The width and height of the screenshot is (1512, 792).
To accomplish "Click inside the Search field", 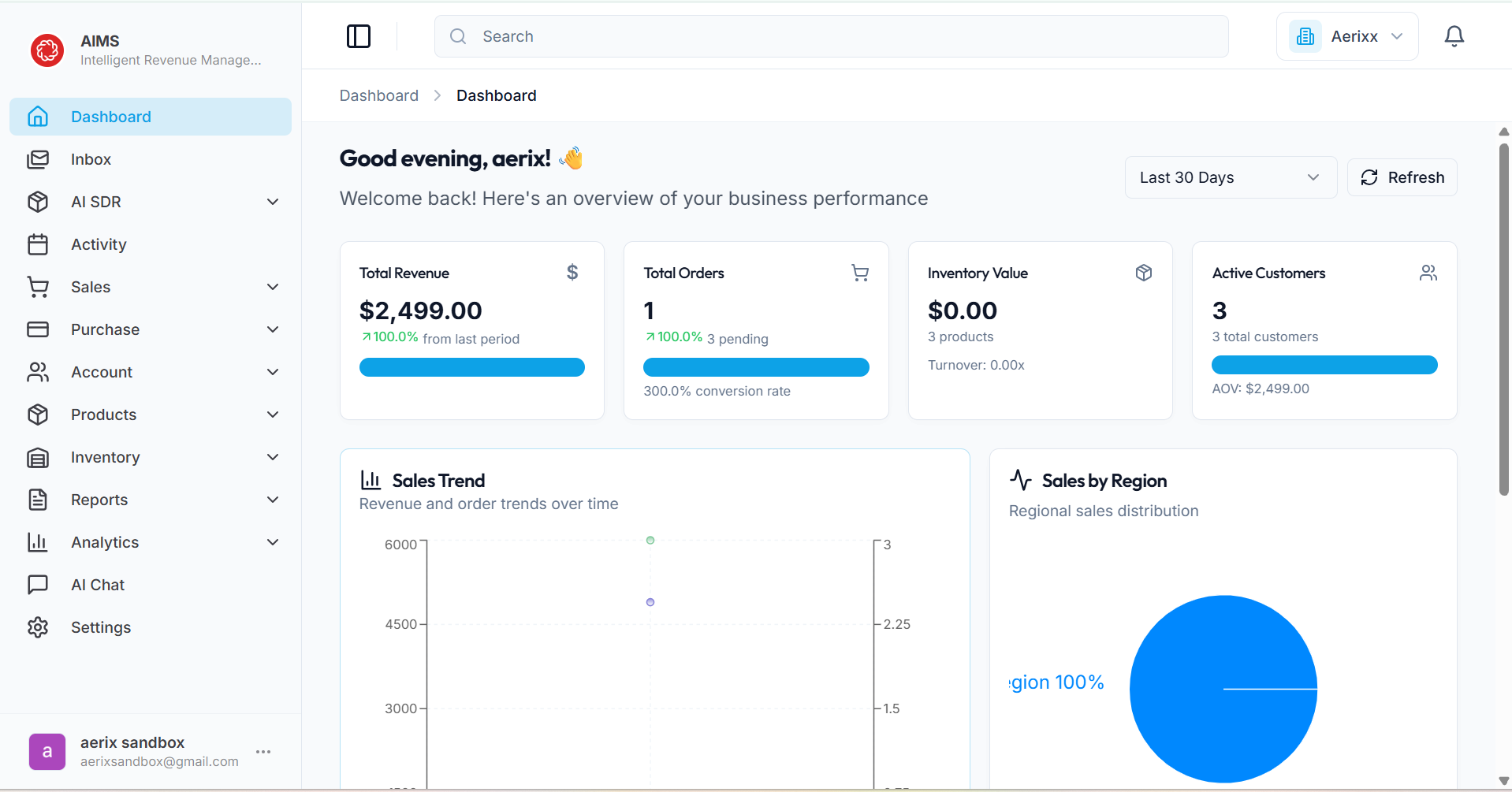I will tap(831, 36).
